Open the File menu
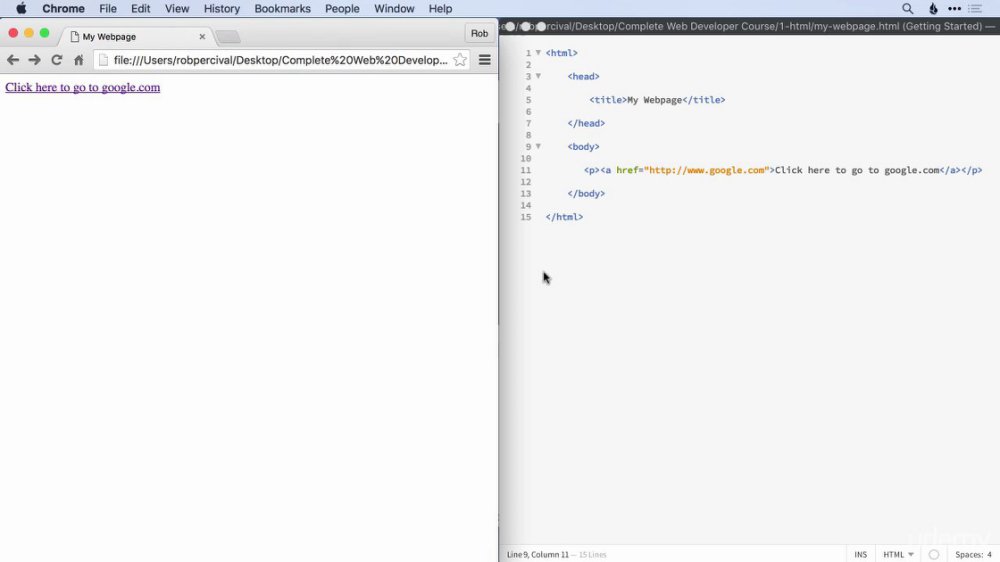 108,9
